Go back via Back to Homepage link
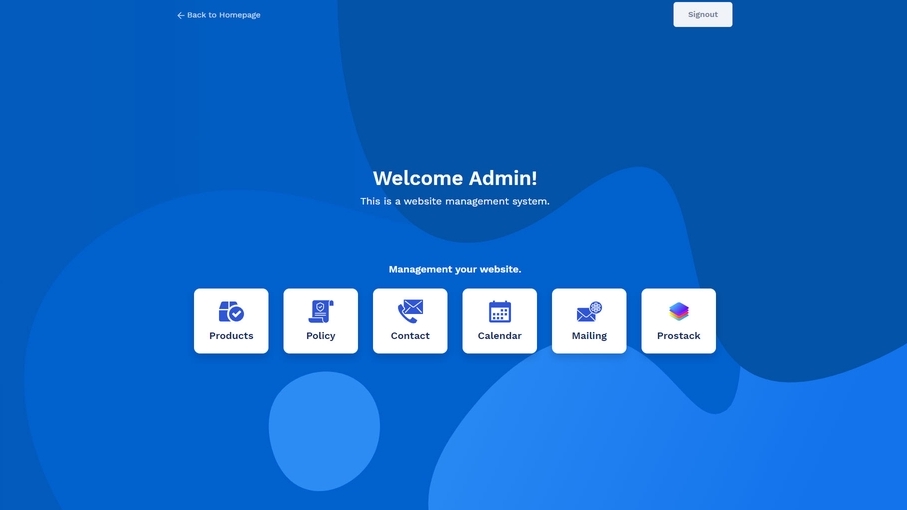Image resolution: width=907 pixels, height=510 pixels. click(x=219, y=15)
